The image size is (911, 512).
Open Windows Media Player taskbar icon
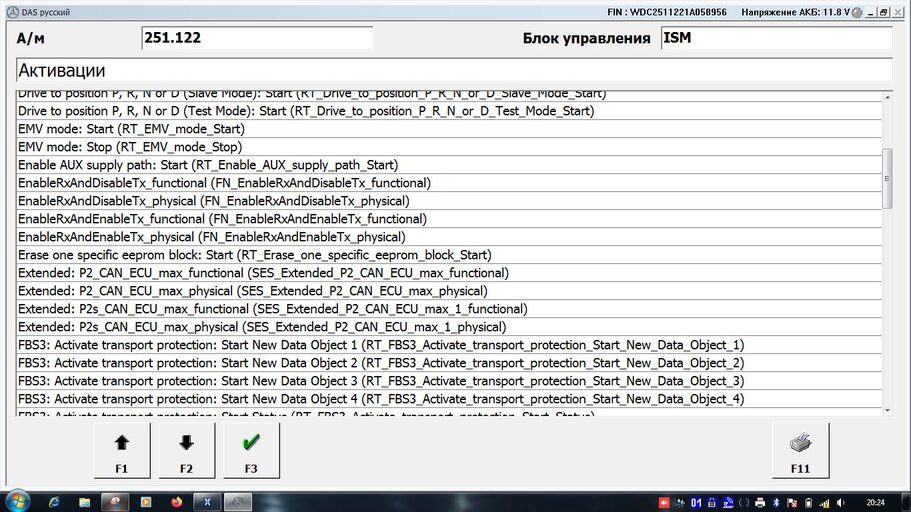[x=146, y=502]
